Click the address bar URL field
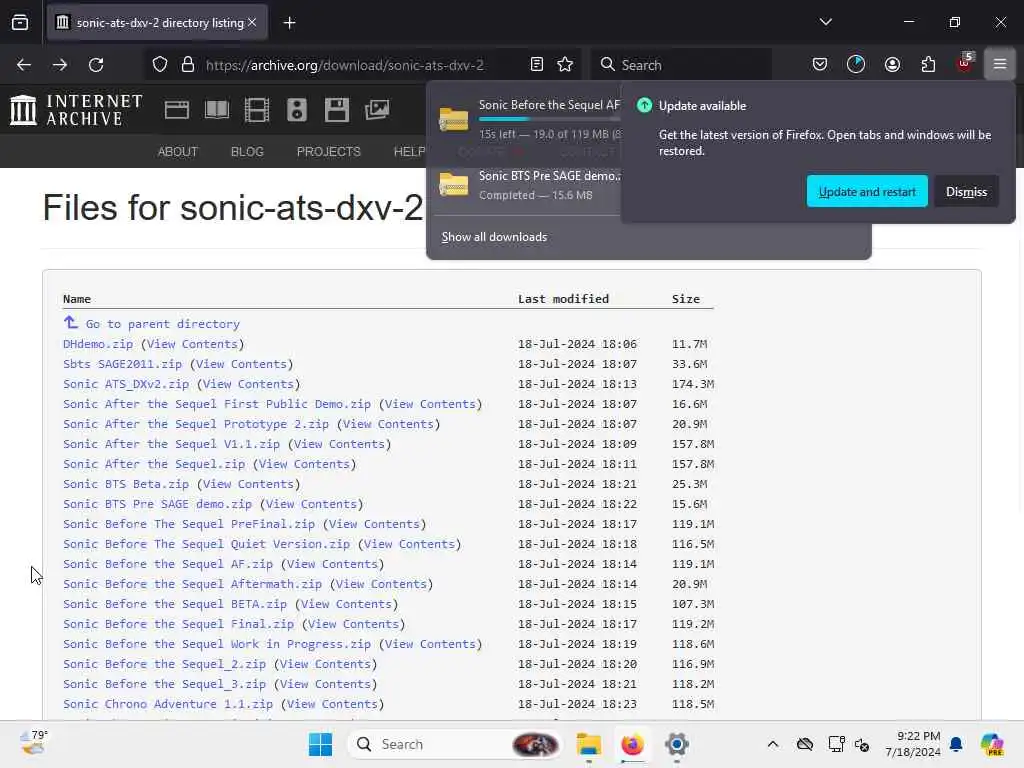This screenshot has width=1024, height=768. tap(344, 65)
